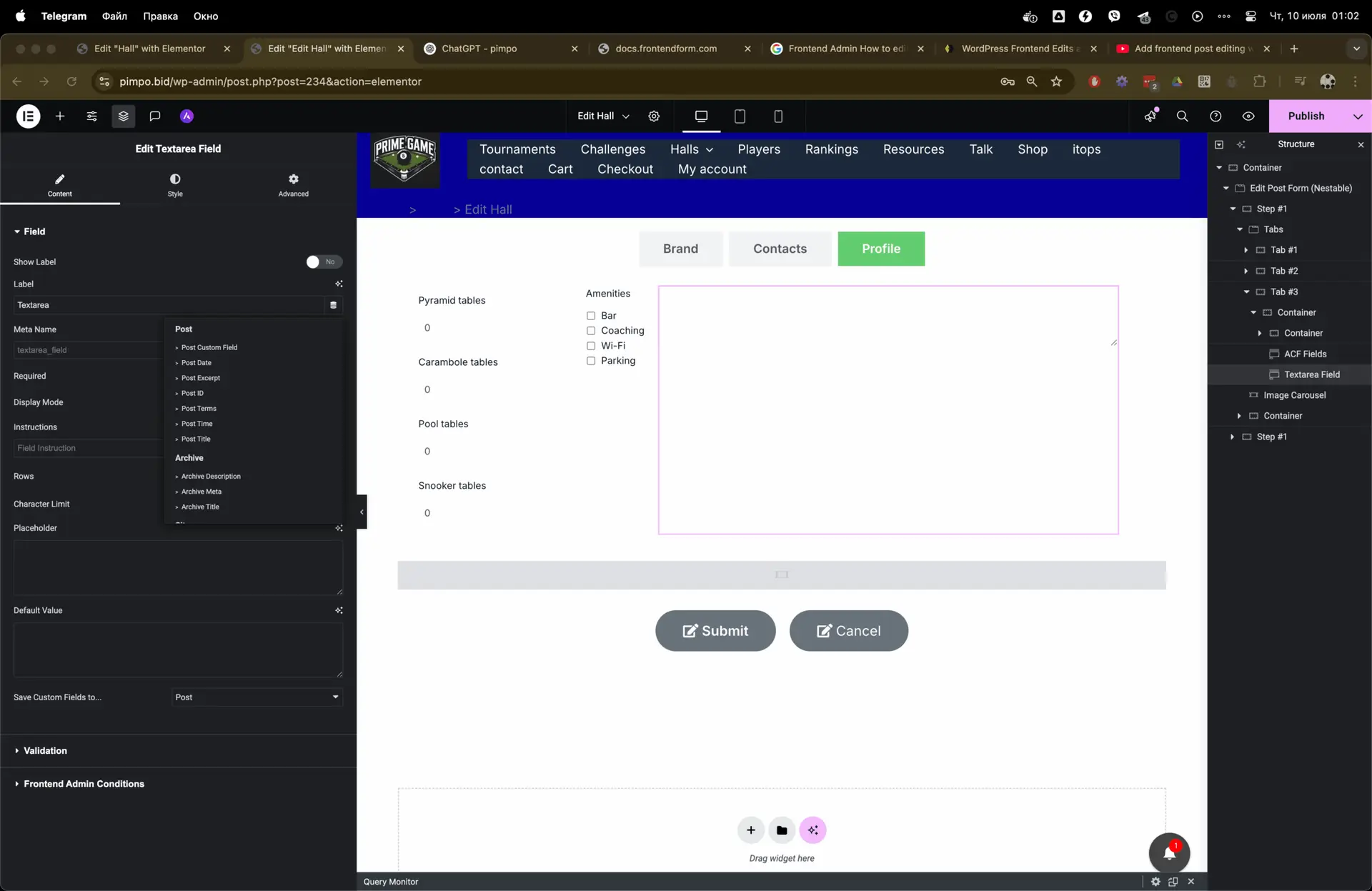This screenshot has height=891, width=1372.
Task: Click AI sparkle icon next to Label
Action: (x=339, y=284)
